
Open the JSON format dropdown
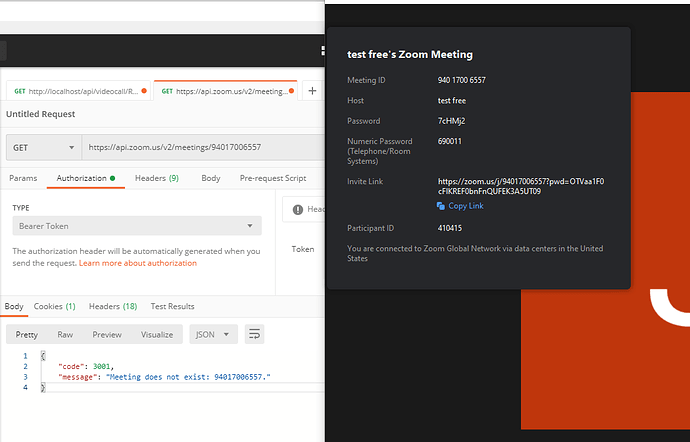point(213,335)
